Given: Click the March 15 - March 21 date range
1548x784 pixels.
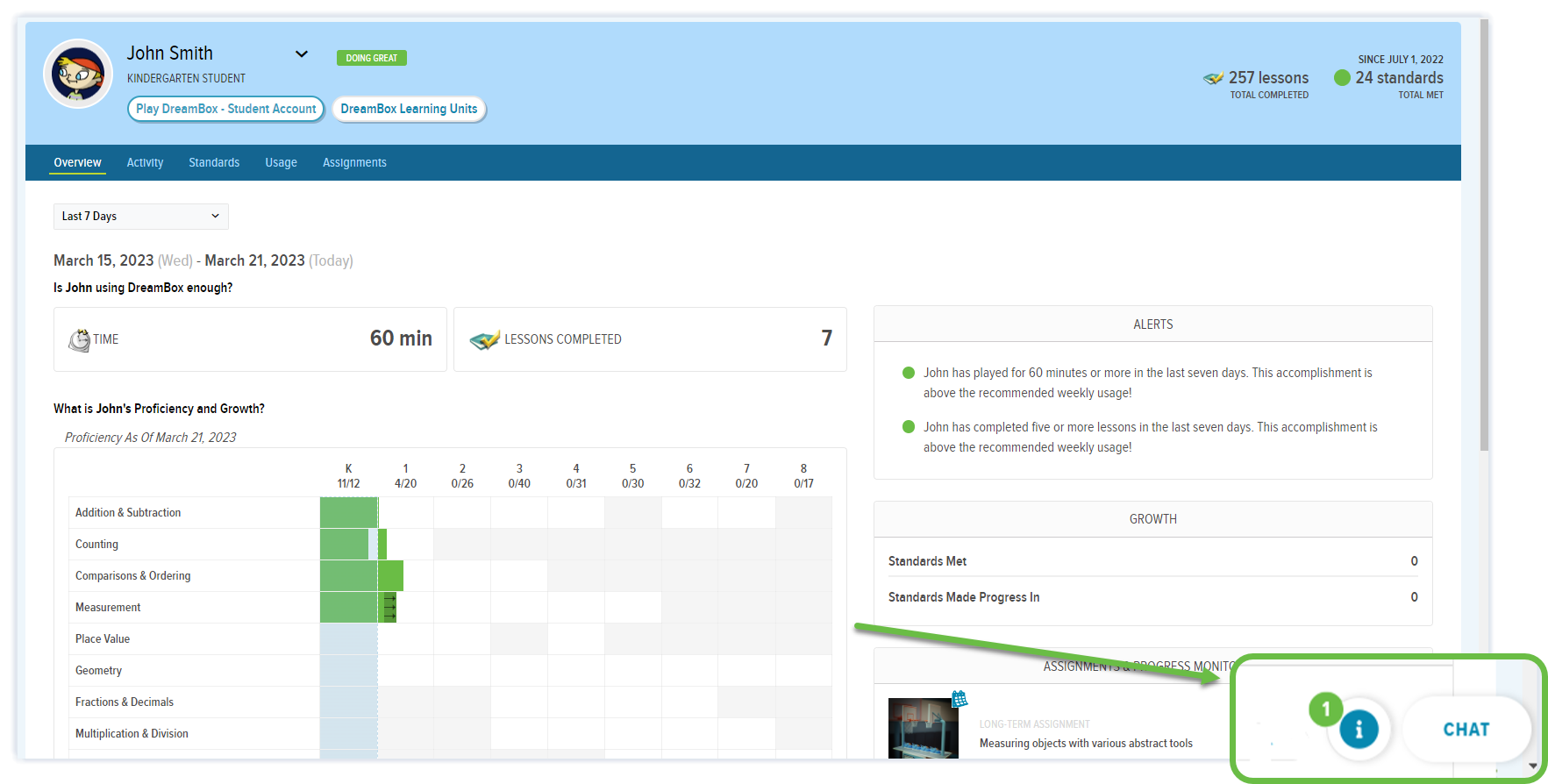Looking at the screenshot, I should click(x=203, y=260).
